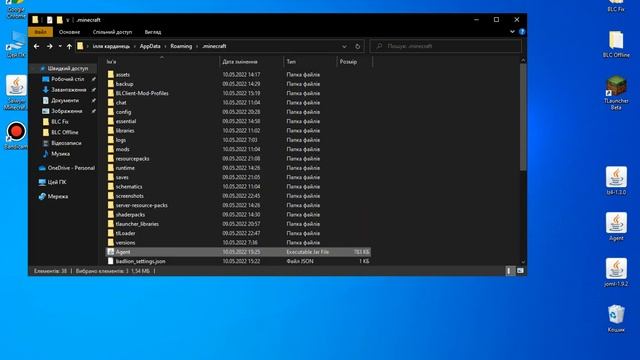The width and height of the screenshot is (640, 360).
Task: Expand the ribbon with the chevron
Action: tap(512, 31)
